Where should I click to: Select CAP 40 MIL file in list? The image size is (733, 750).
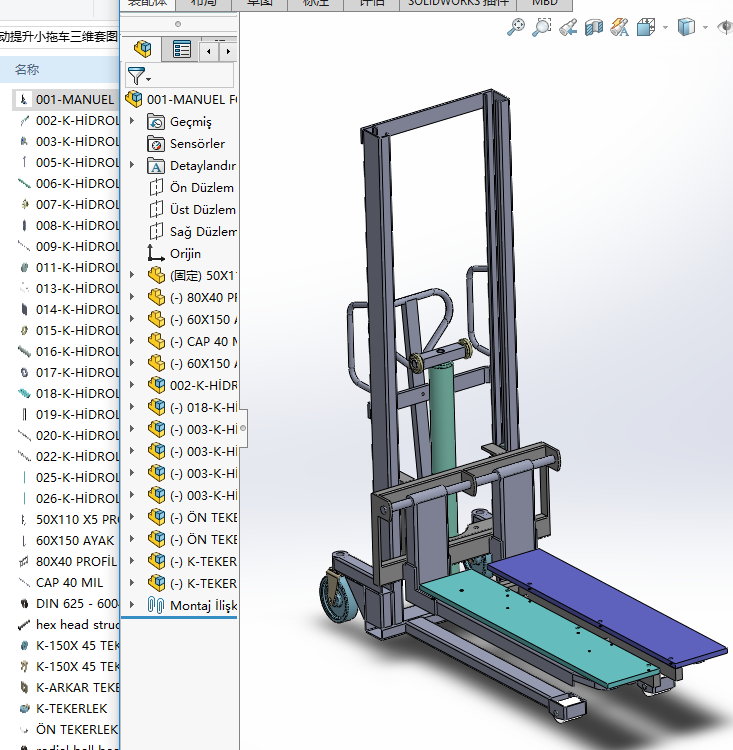(x=69, y=582)
